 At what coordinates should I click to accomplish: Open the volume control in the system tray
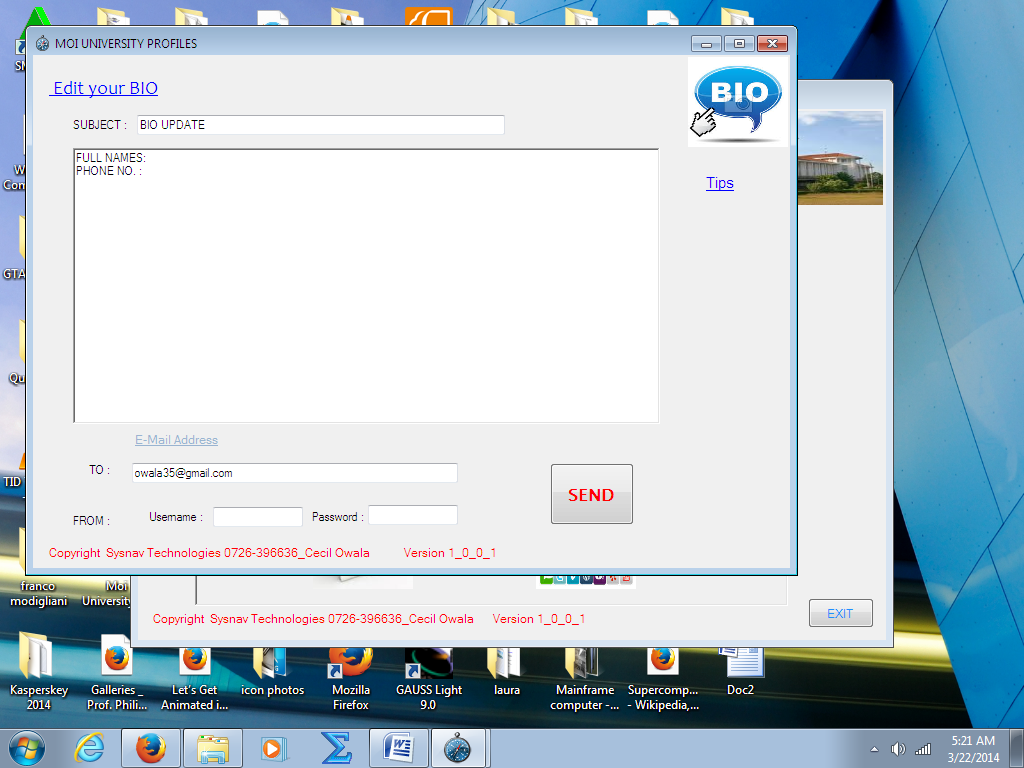pyautogui.click(x=898, y=749)
